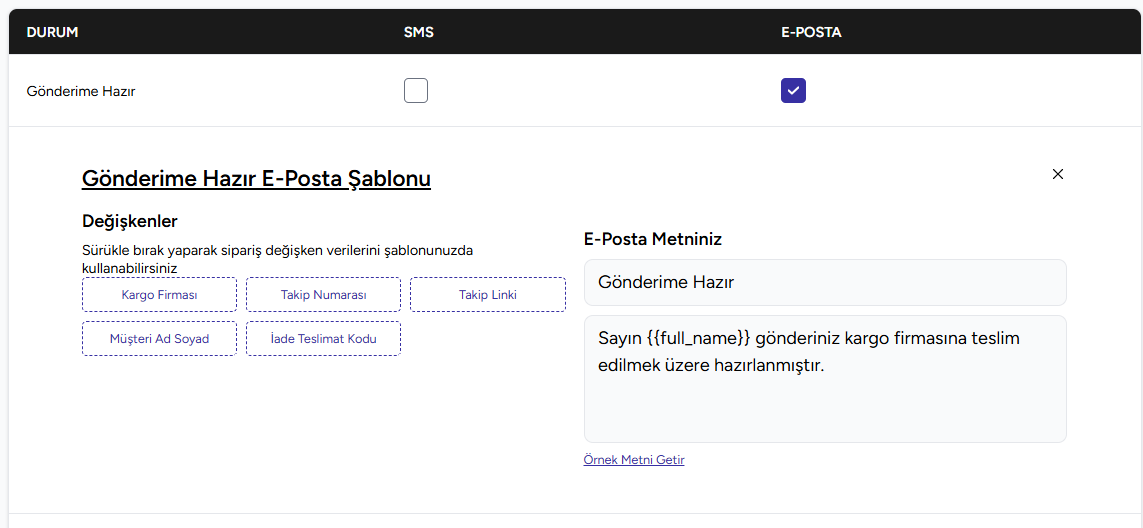Screen dimensions: 1143x528
Task: Select the Gönderime Hazır status row label
Action: (81, 91)
